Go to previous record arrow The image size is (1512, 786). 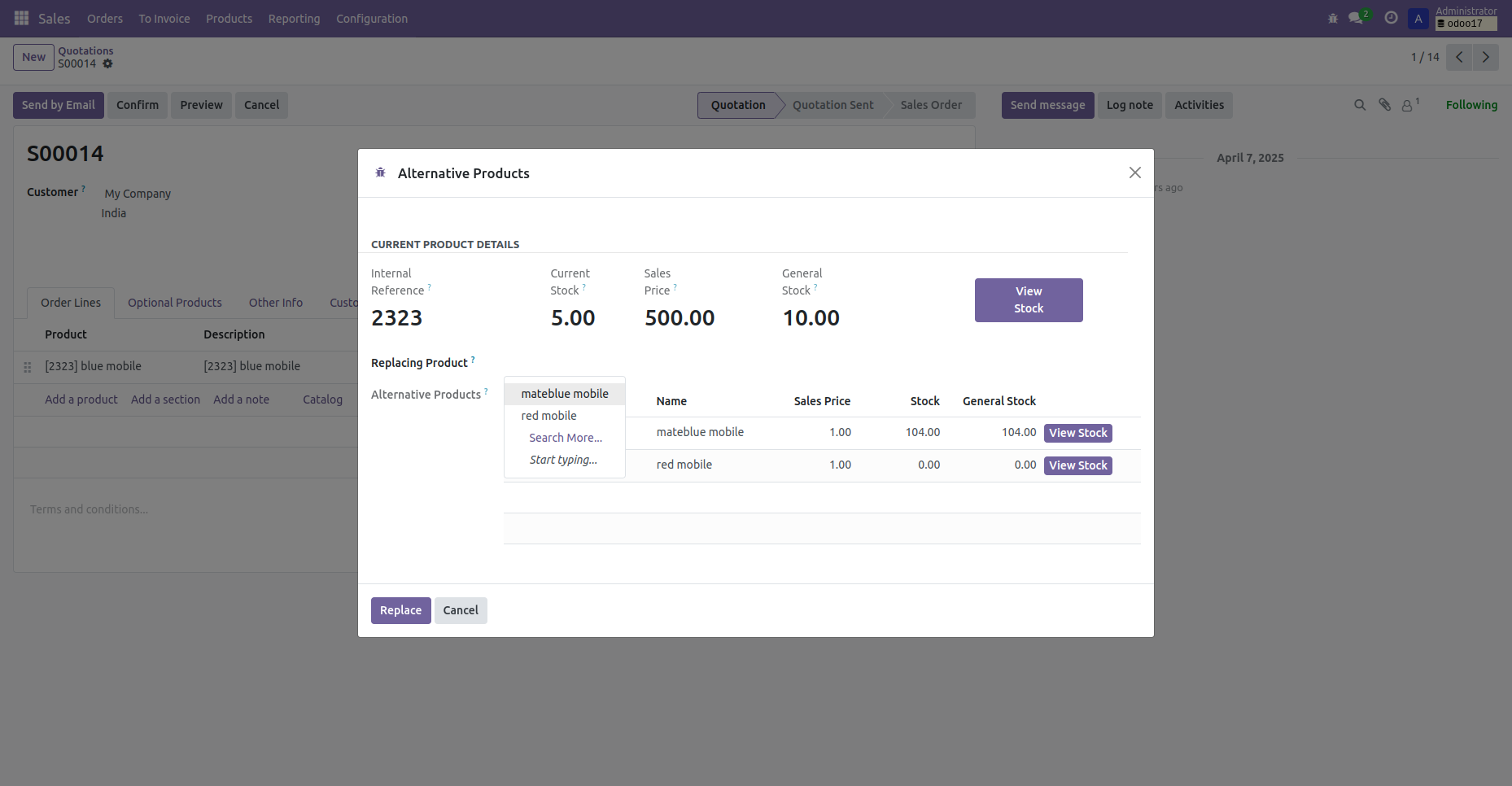1459,57
